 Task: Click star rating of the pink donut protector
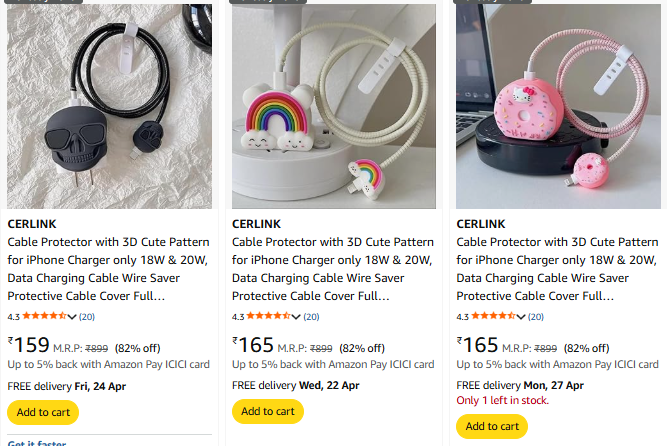click(494, 316)
